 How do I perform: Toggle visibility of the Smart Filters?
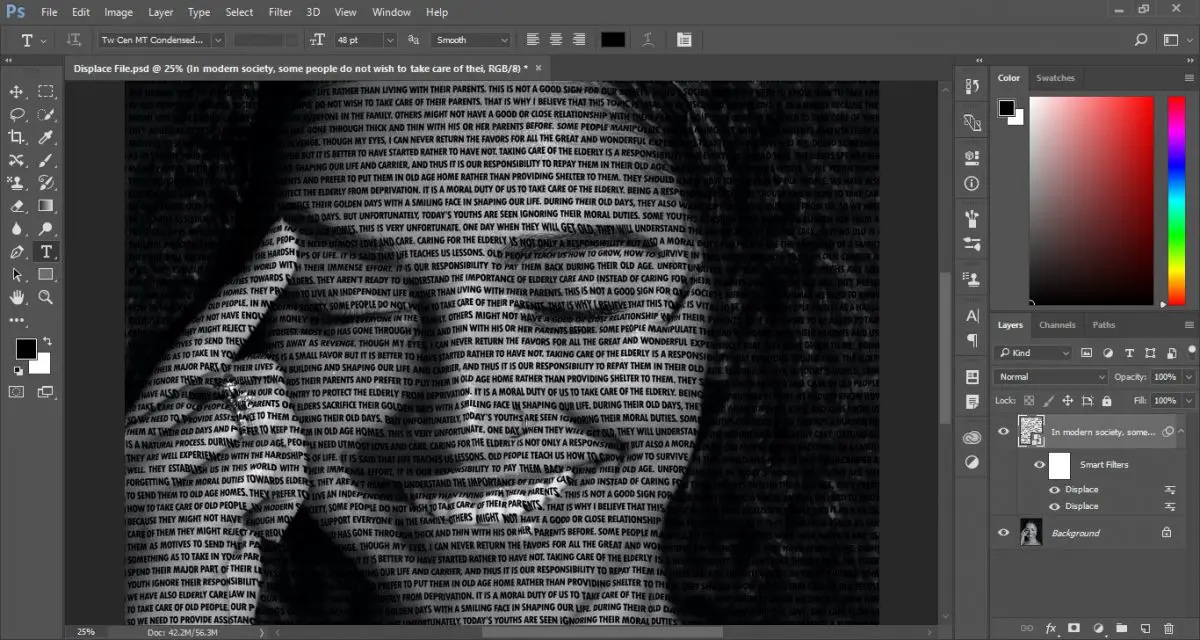1040,464
